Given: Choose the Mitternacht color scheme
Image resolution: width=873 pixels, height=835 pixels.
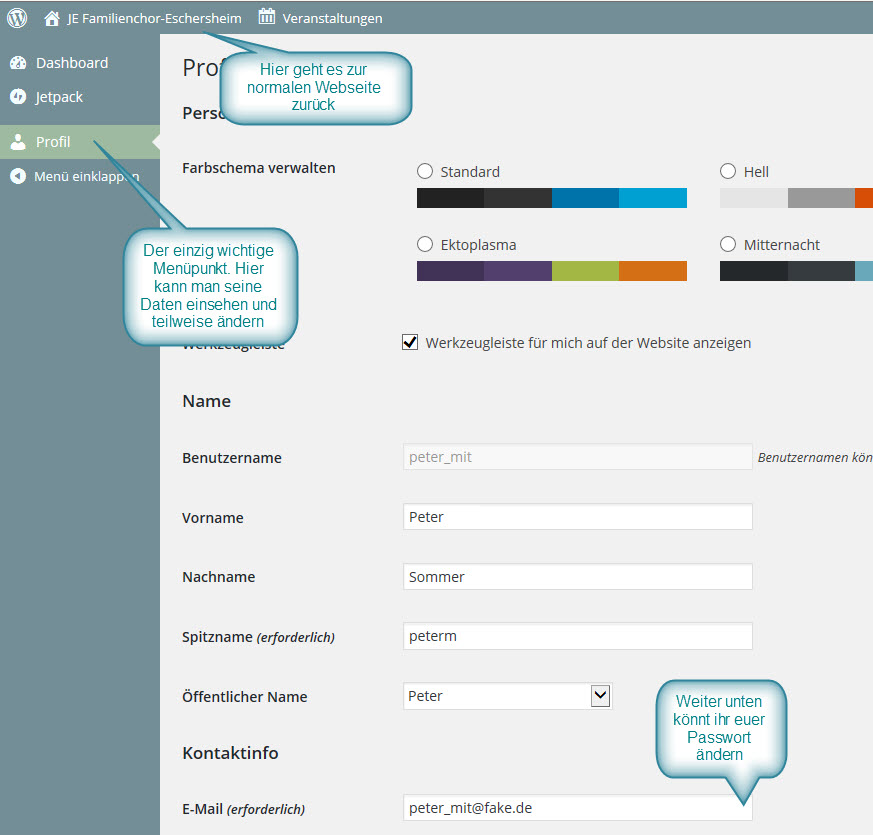Looking at the screenshot, I should 728,244.
